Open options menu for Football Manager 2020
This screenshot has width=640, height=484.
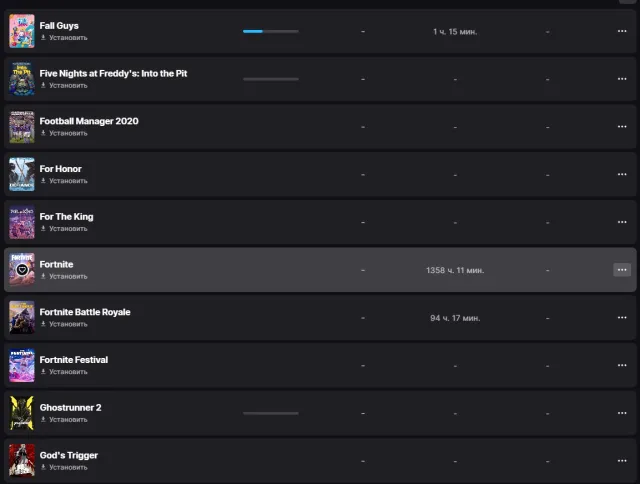pos(622,127)
